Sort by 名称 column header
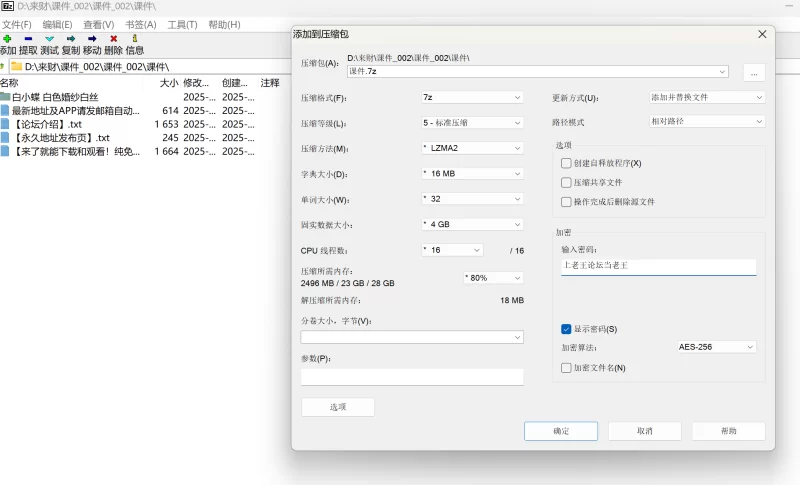The height and width of the screenshot is (485, 800). (x=9, y=83)
